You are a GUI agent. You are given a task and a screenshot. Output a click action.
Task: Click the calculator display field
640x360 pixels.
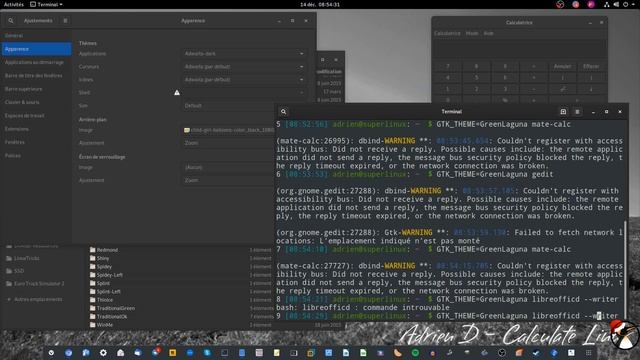[520, 49]
